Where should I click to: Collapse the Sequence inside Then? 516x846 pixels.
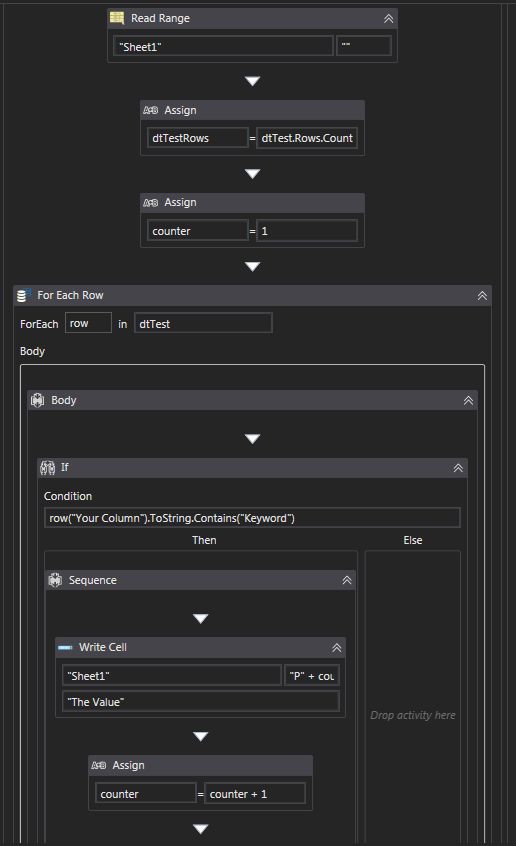point(347,580)
